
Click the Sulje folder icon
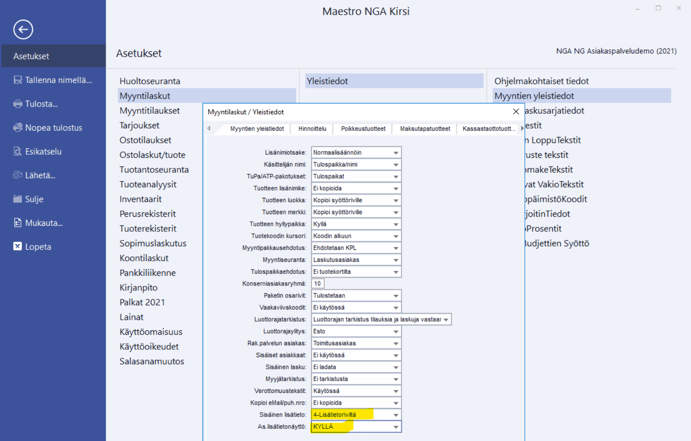click(x=18, y=199)
